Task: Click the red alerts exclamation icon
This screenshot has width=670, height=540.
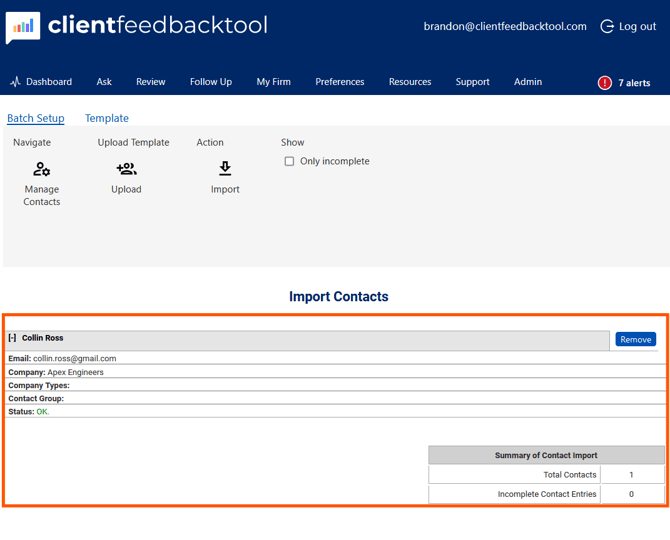Action: [605, 82]
